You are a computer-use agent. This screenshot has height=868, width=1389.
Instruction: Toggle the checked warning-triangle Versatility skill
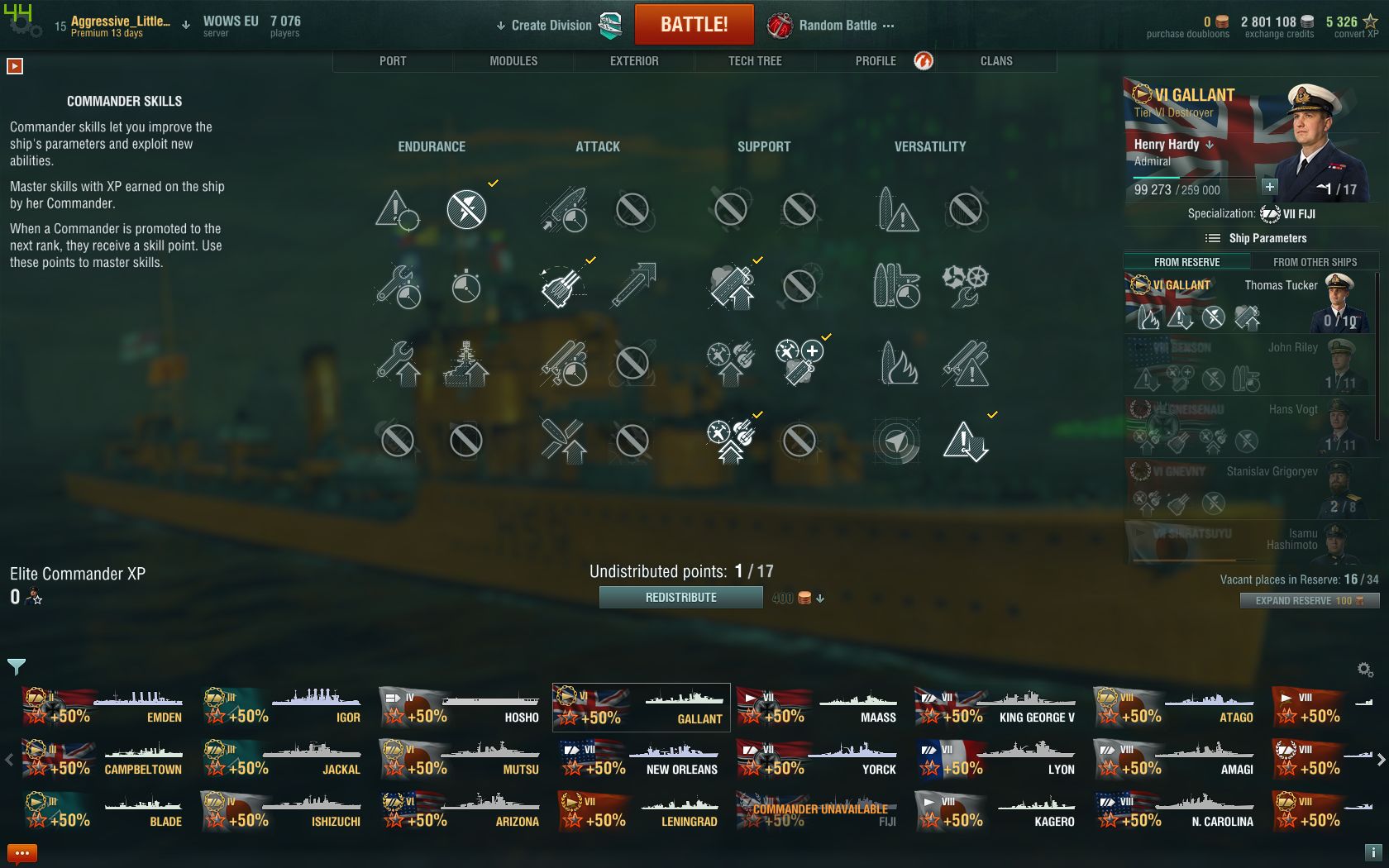965,441
